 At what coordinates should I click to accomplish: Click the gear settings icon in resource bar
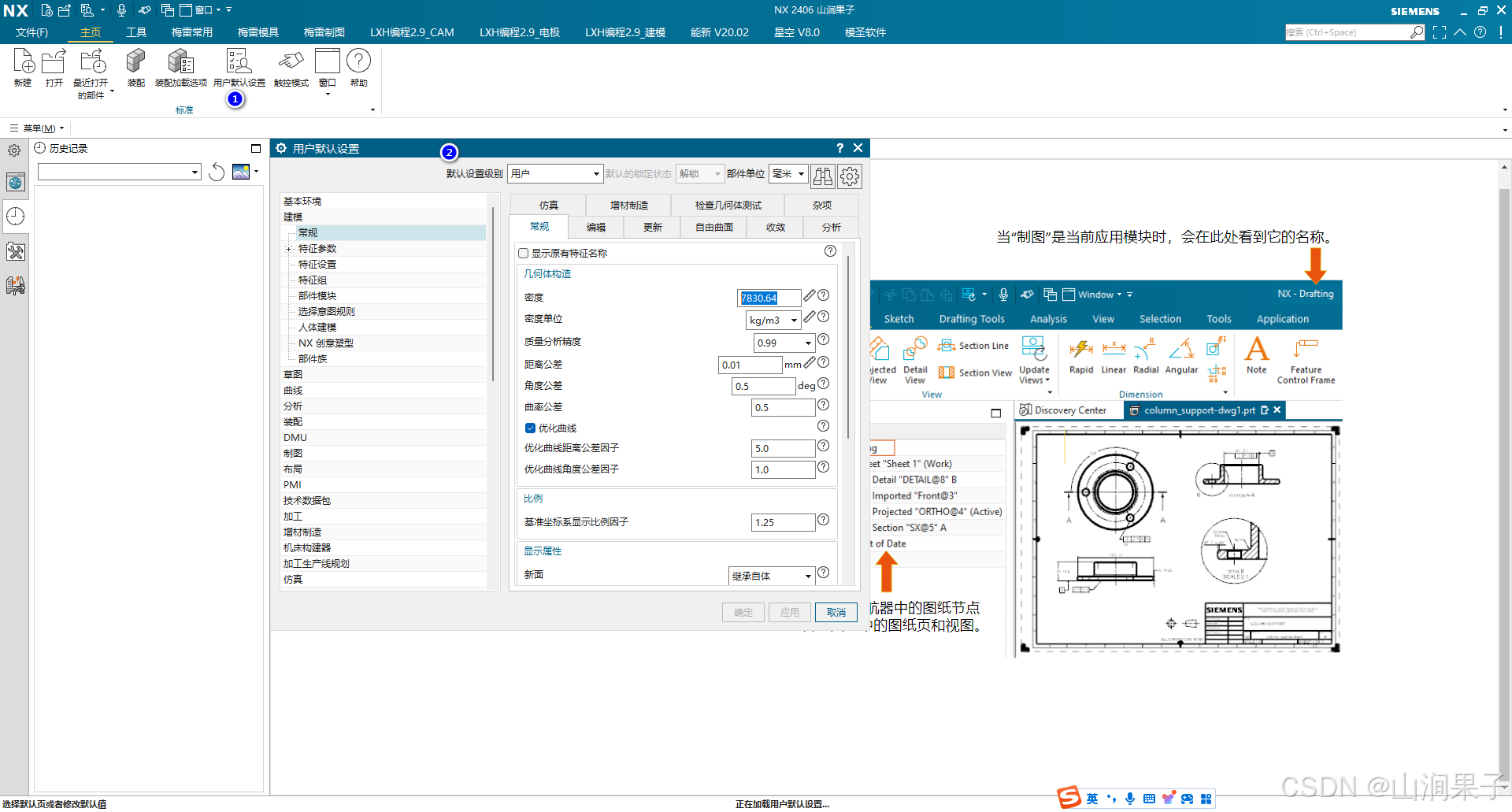14,150
